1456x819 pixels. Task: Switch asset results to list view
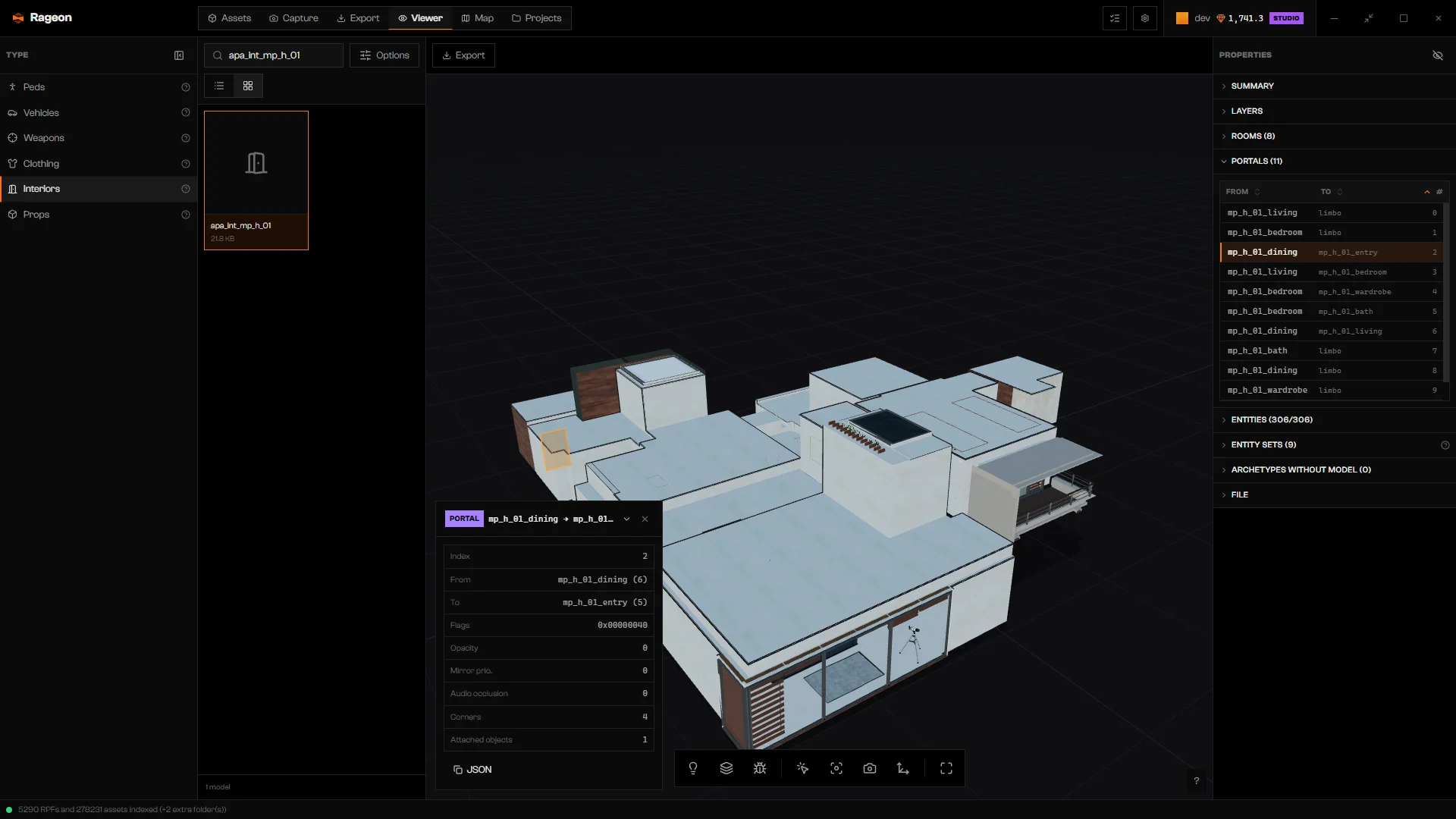[x=219, y=86]
